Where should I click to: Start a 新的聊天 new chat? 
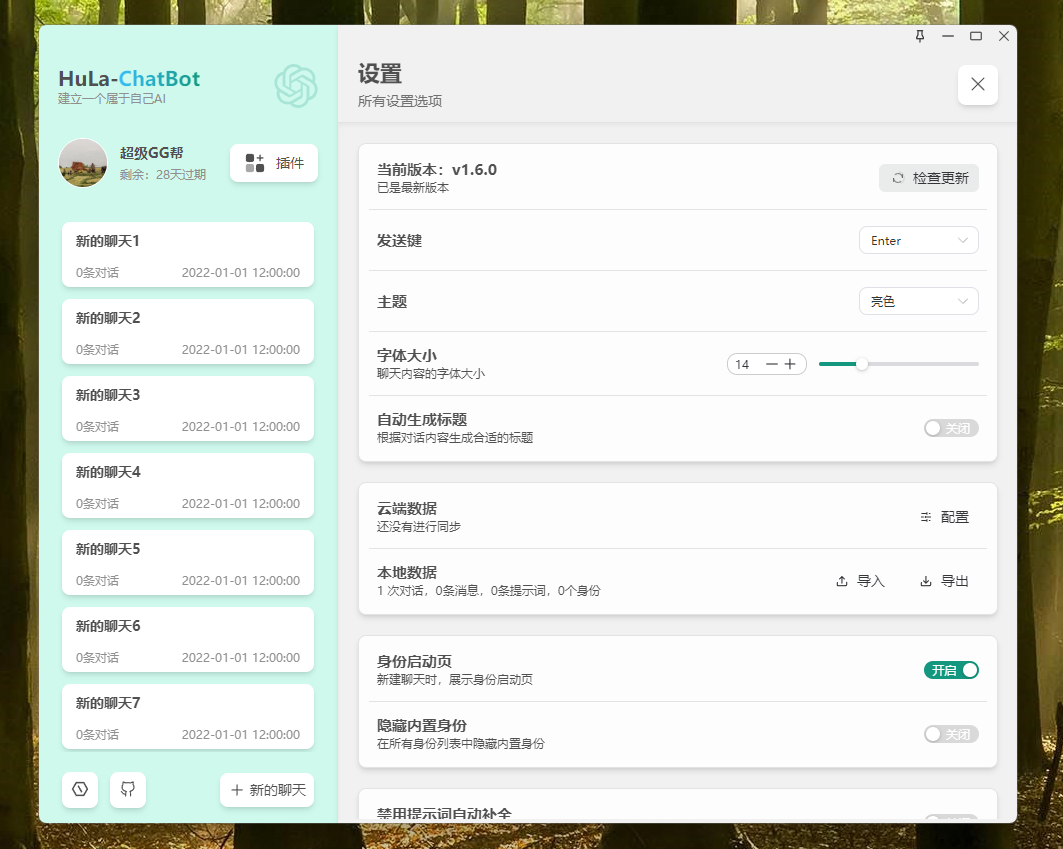pos(266,790)
